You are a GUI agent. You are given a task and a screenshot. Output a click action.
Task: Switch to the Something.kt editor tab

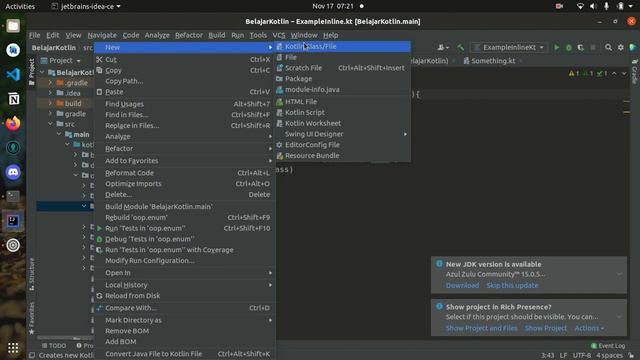[x=493, y=61]
